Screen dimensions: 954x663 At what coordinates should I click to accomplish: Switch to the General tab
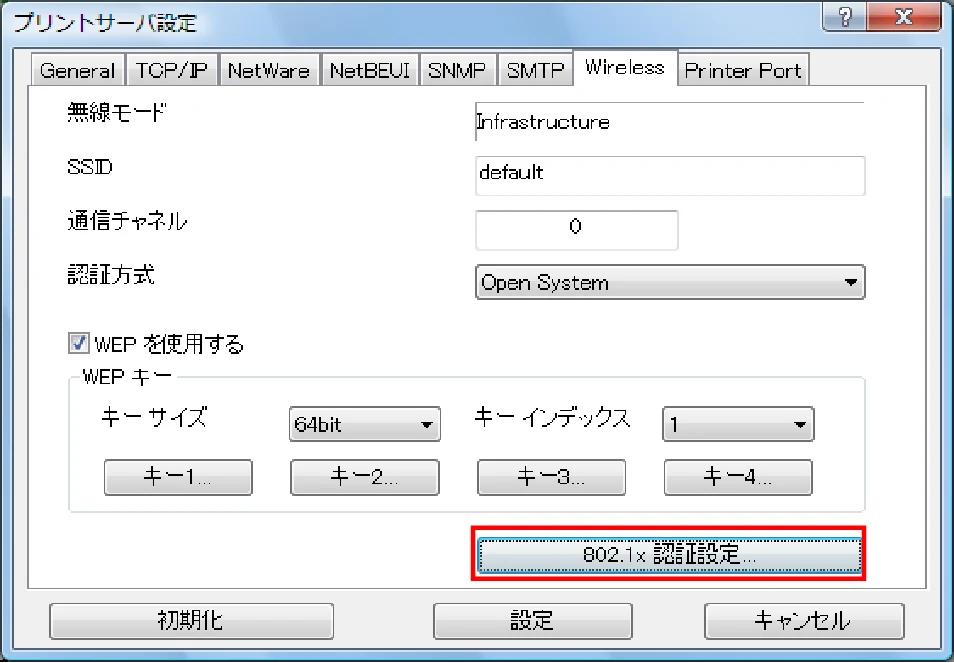78,70
